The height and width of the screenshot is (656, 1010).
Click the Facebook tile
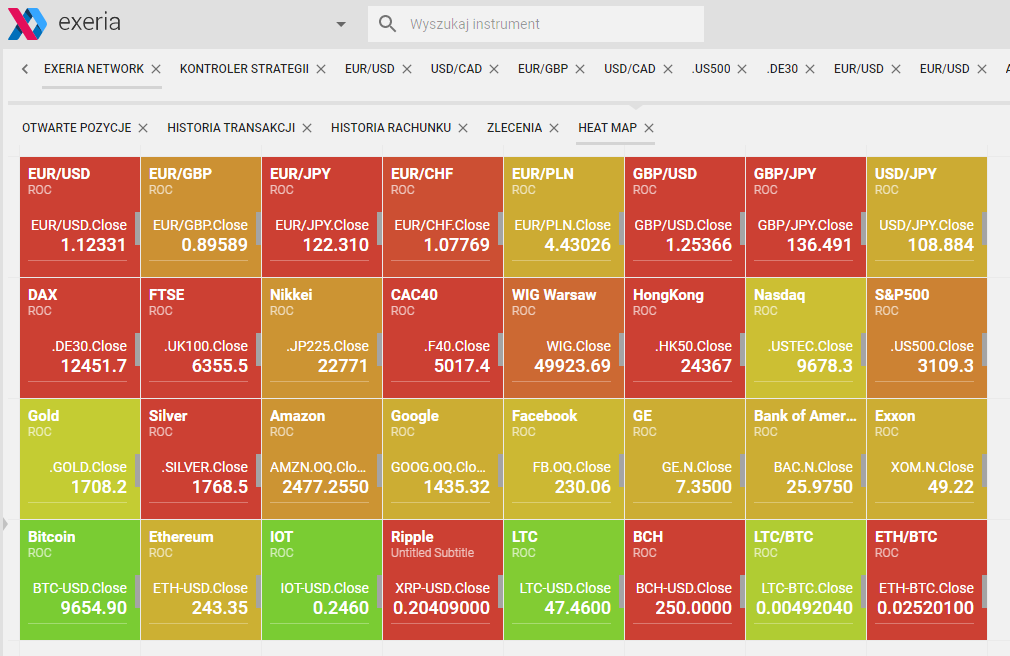tap(564, 459)
